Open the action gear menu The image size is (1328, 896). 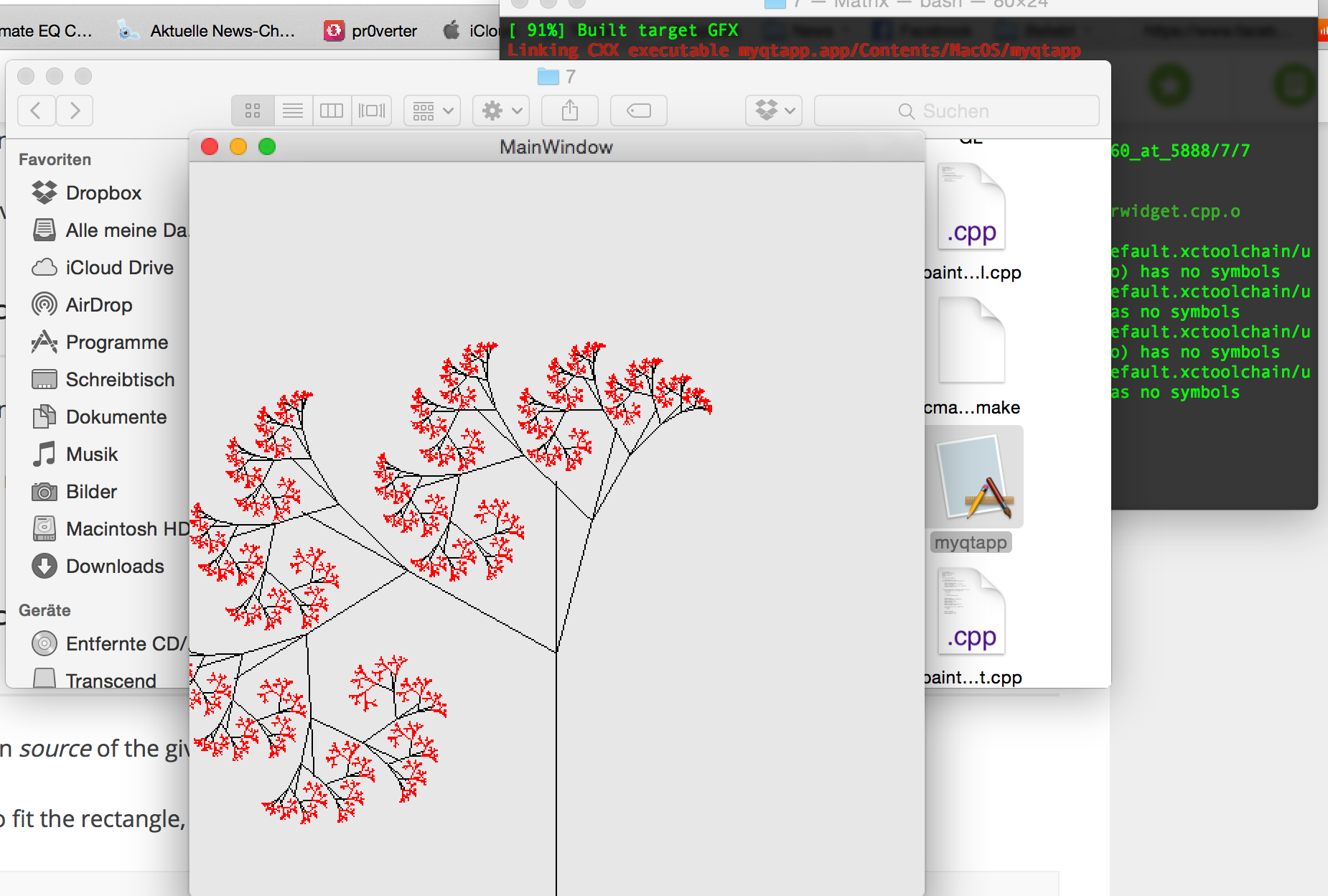coord(501,111)
